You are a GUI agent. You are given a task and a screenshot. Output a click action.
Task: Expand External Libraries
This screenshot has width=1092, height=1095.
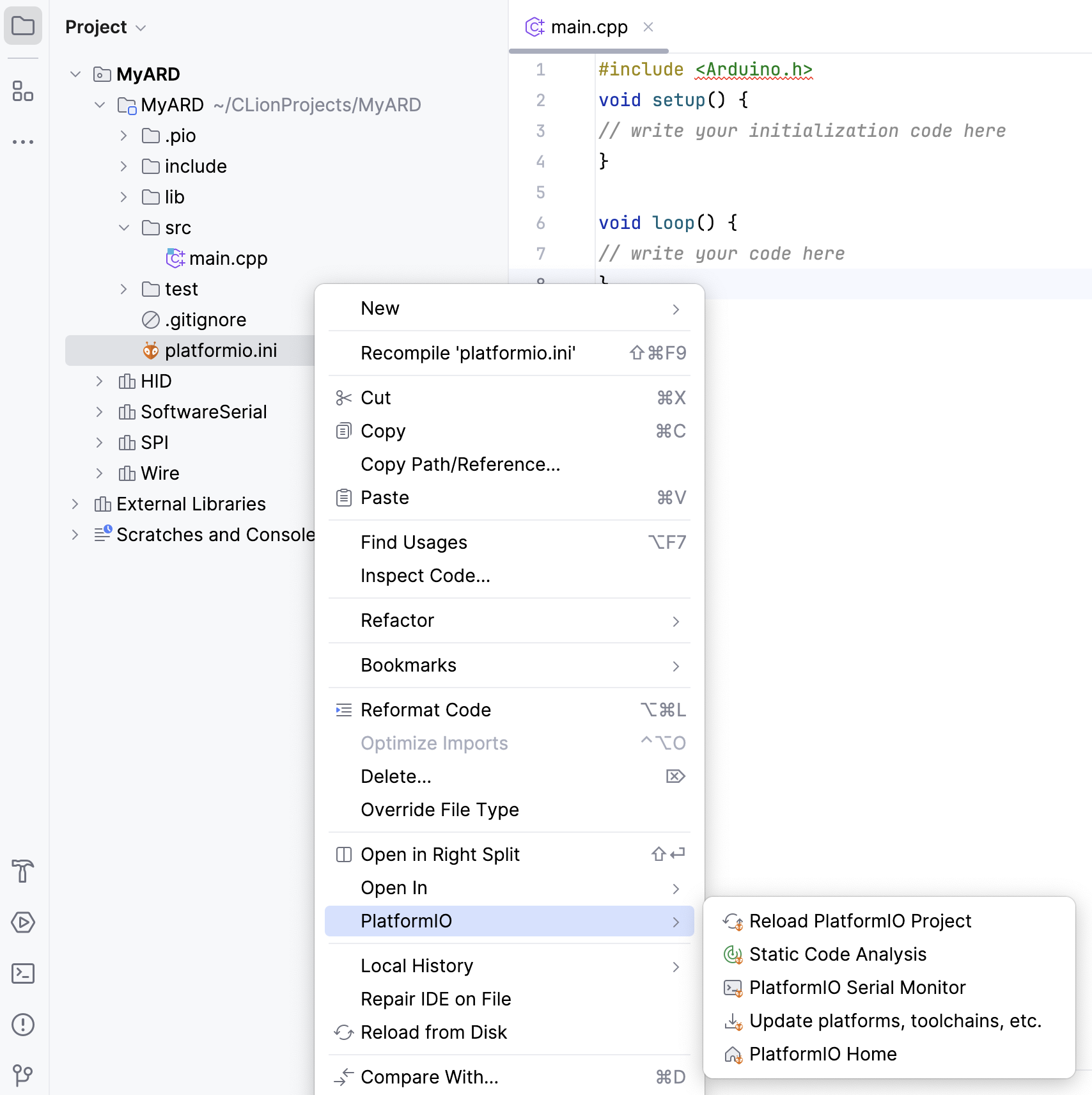pos(75,504)
